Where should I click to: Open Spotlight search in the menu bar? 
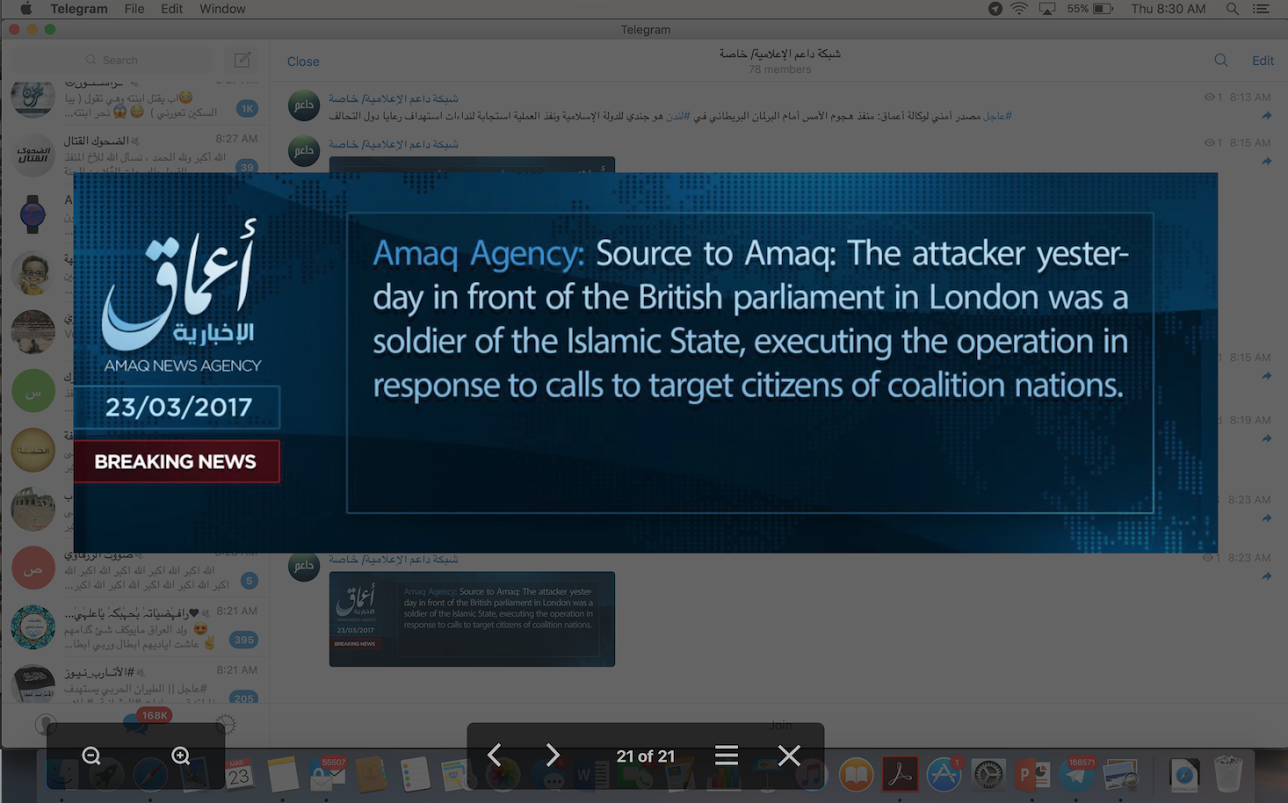[1233, 9]
